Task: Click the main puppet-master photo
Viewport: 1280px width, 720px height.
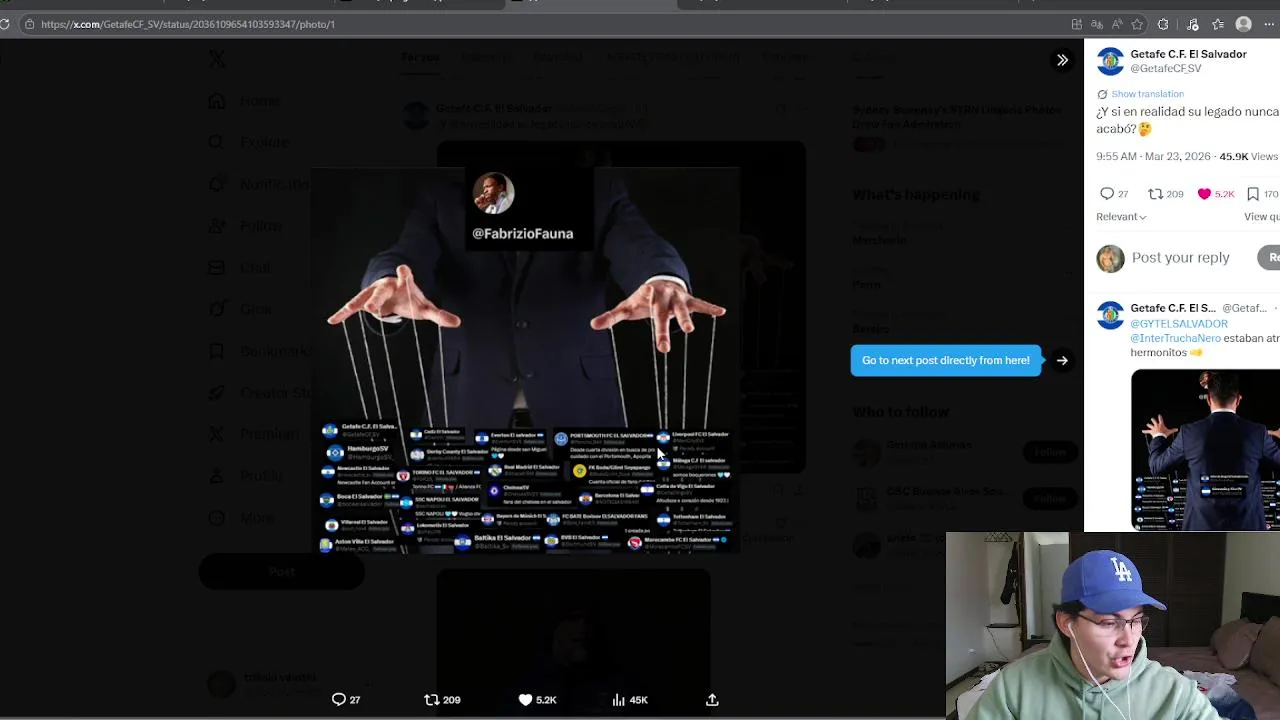Action: click(x=525, y=360)
